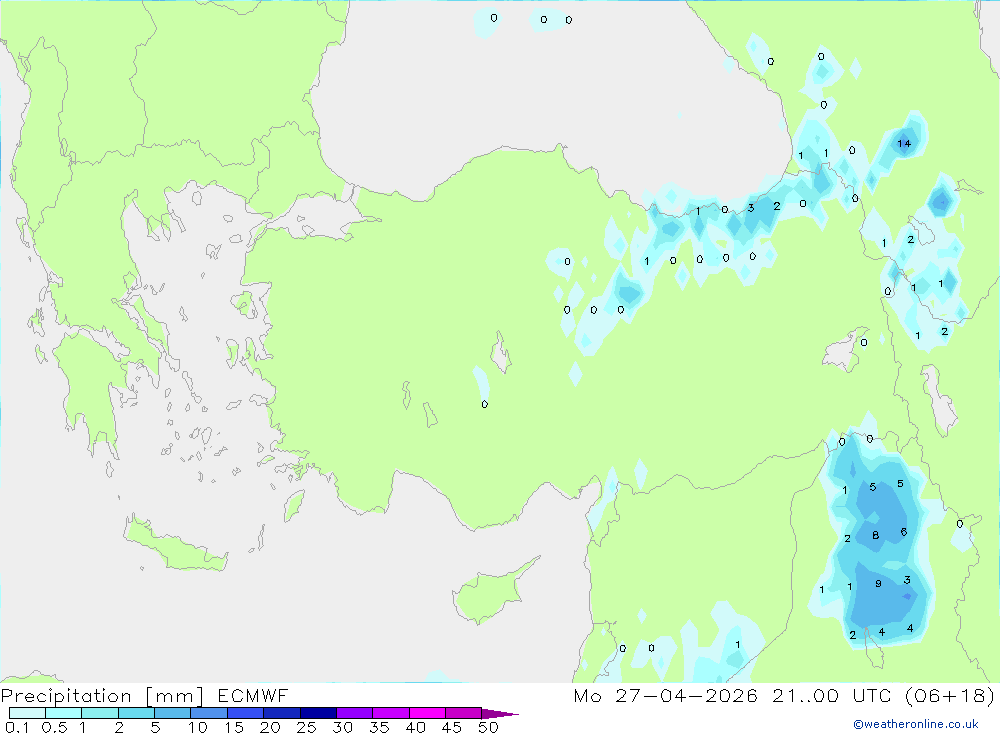The width and height of the screenshot is (1000, 733).
Task: Click the 25–30 mm navy legend segment
Action: coord(318,713)
